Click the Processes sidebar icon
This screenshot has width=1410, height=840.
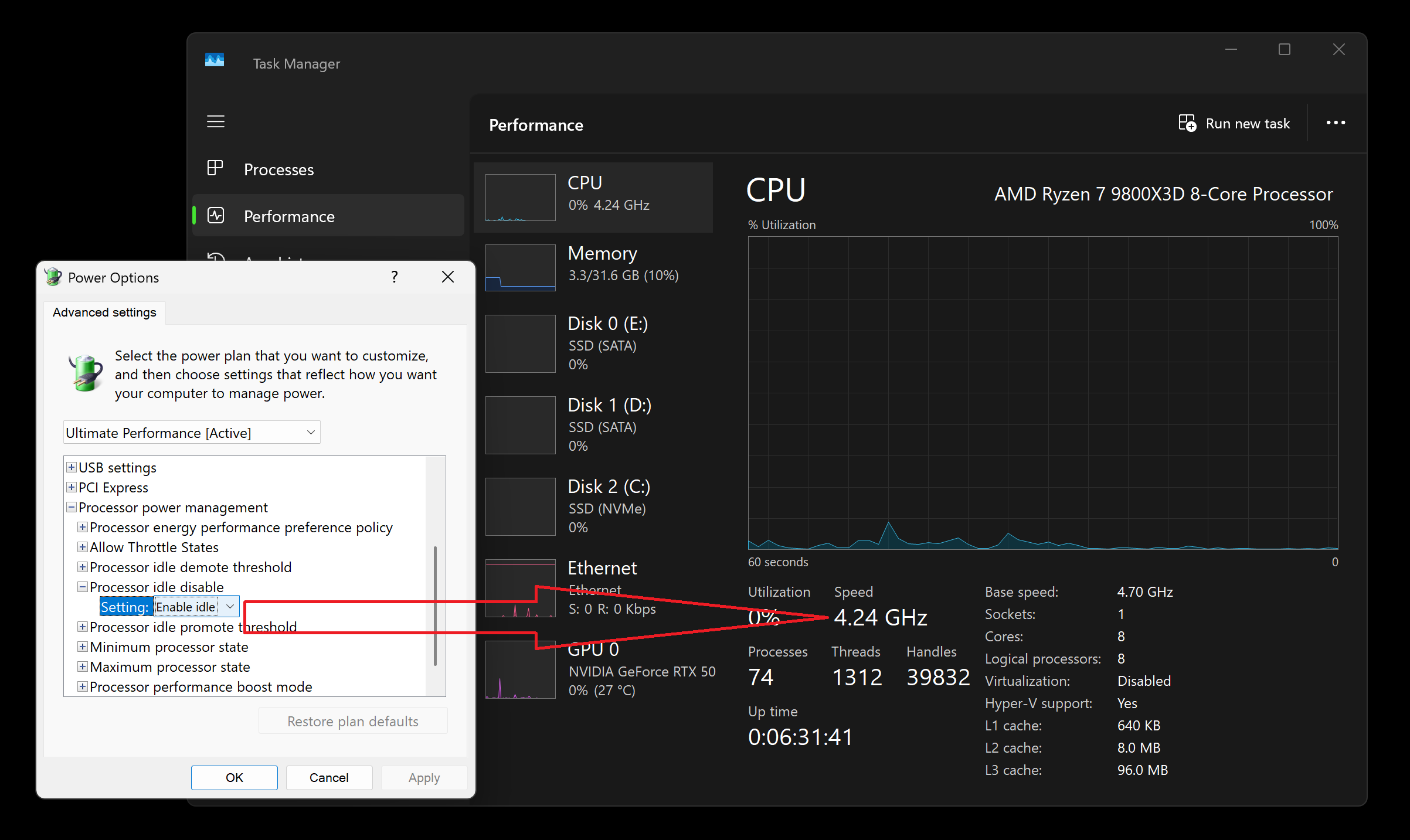[x=215, y=168]
